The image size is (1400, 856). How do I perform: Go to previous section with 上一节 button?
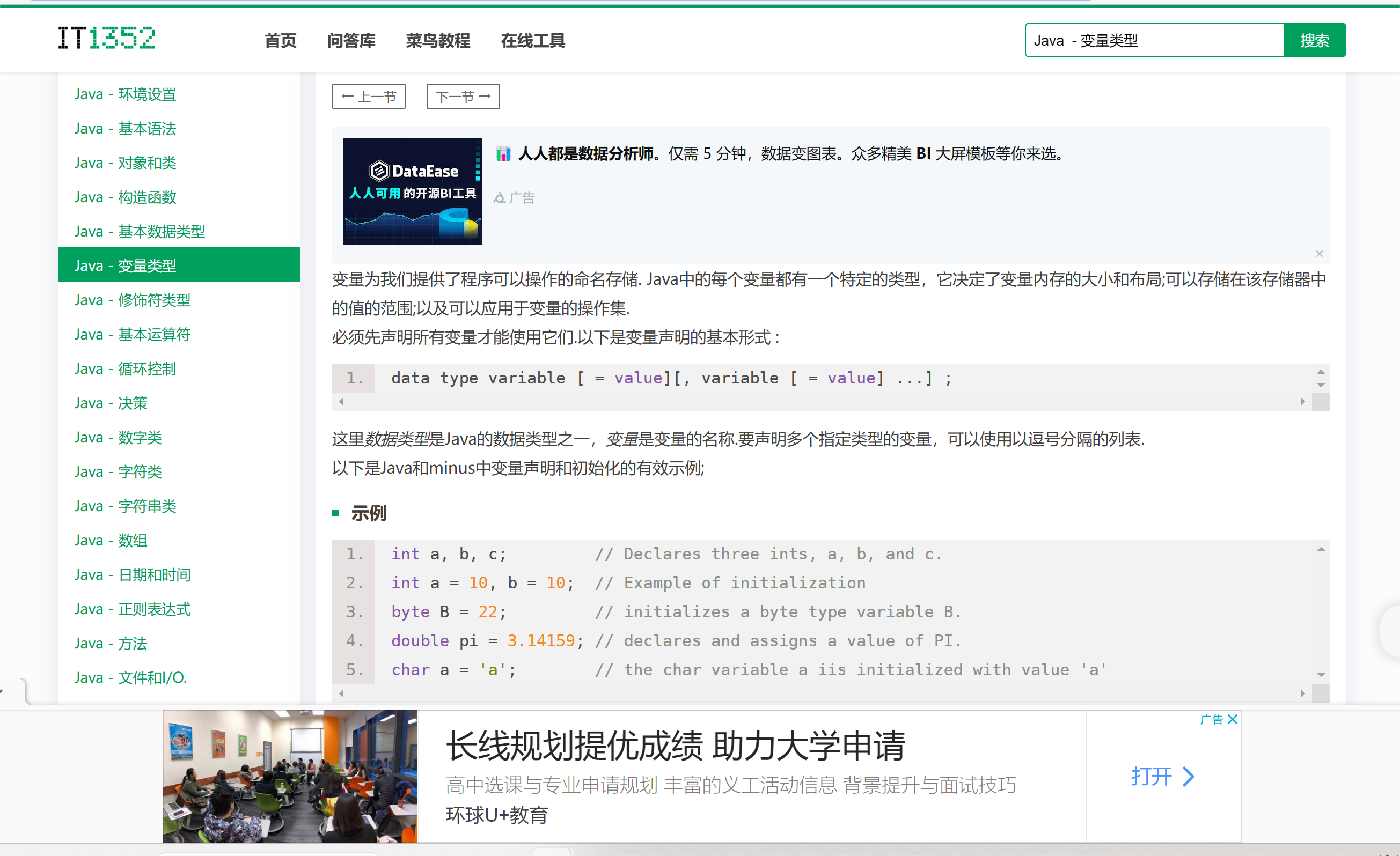(x=368, y=97)
